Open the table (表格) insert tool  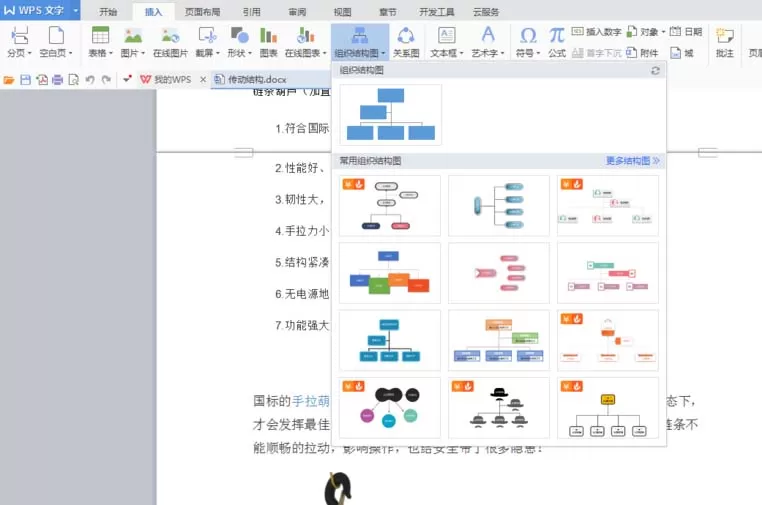[100, 42]
